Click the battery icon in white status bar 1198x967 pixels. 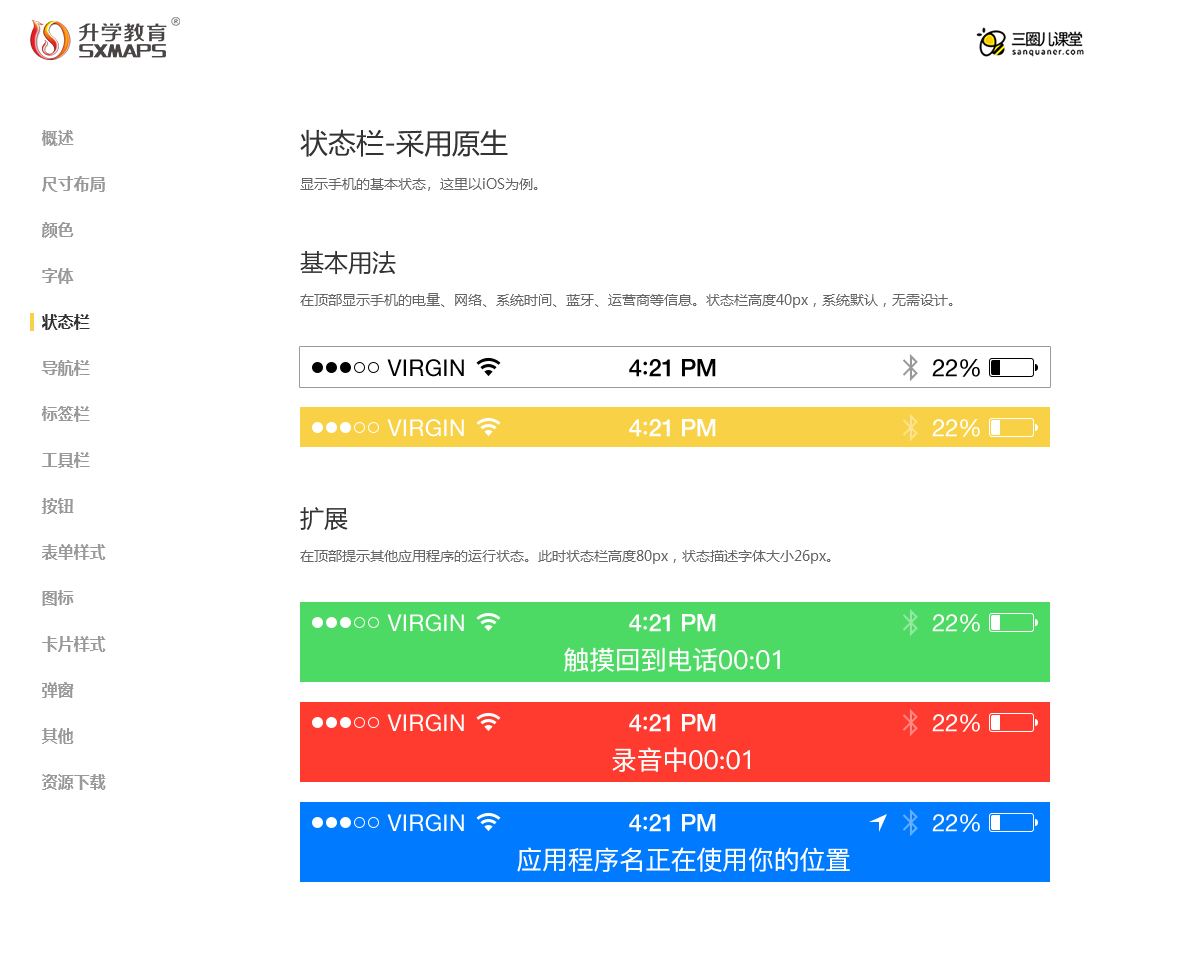[x=1014, y=367]
